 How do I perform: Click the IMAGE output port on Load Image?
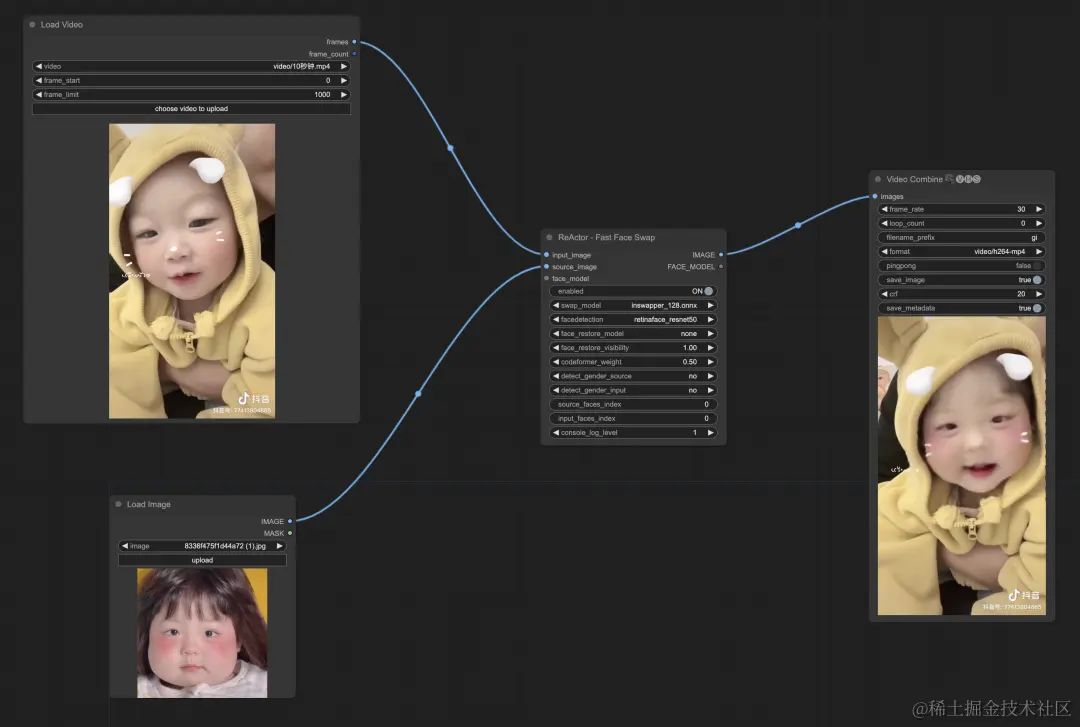290,521
